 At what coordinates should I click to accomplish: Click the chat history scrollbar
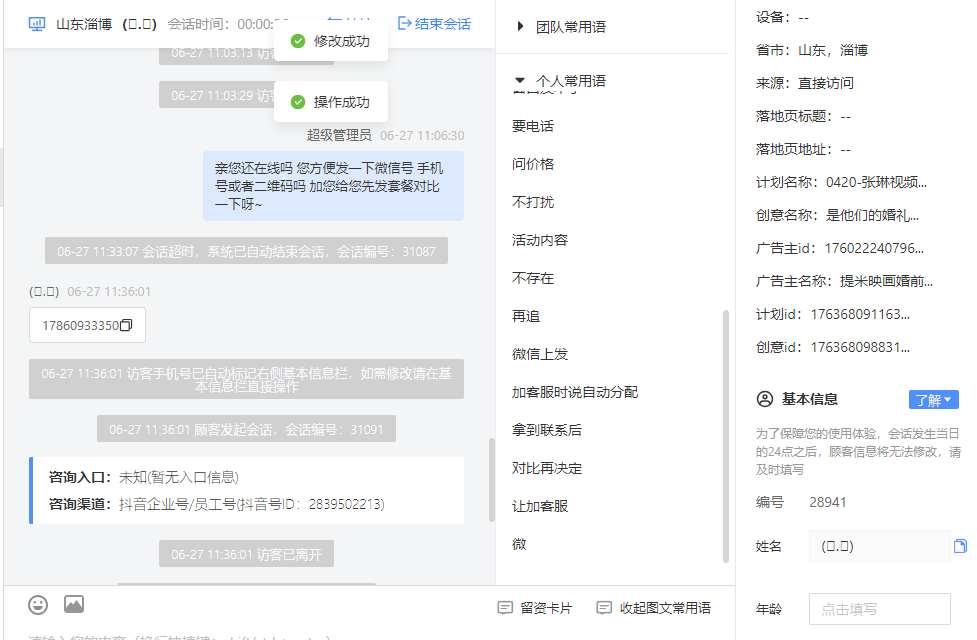pos(492,480)
